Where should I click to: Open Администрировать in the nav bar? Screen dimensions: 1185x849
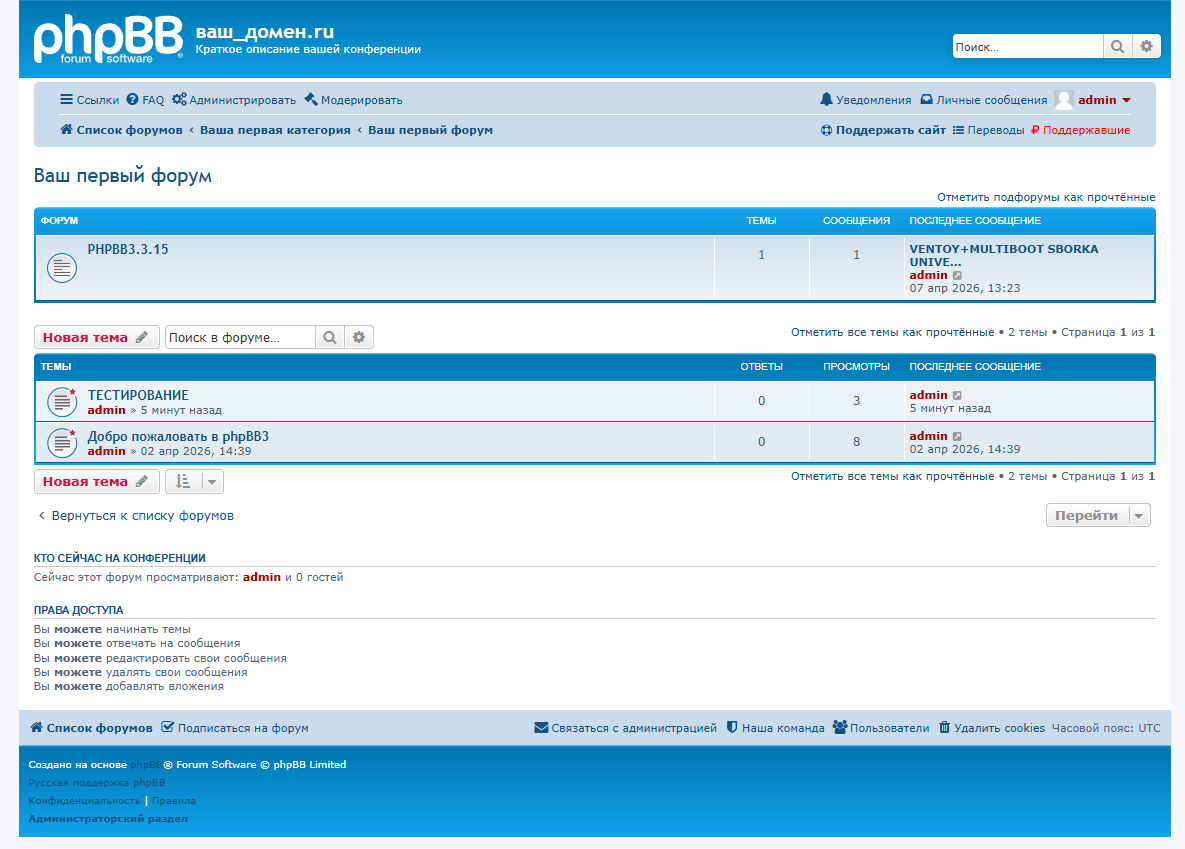coord(234,100)
